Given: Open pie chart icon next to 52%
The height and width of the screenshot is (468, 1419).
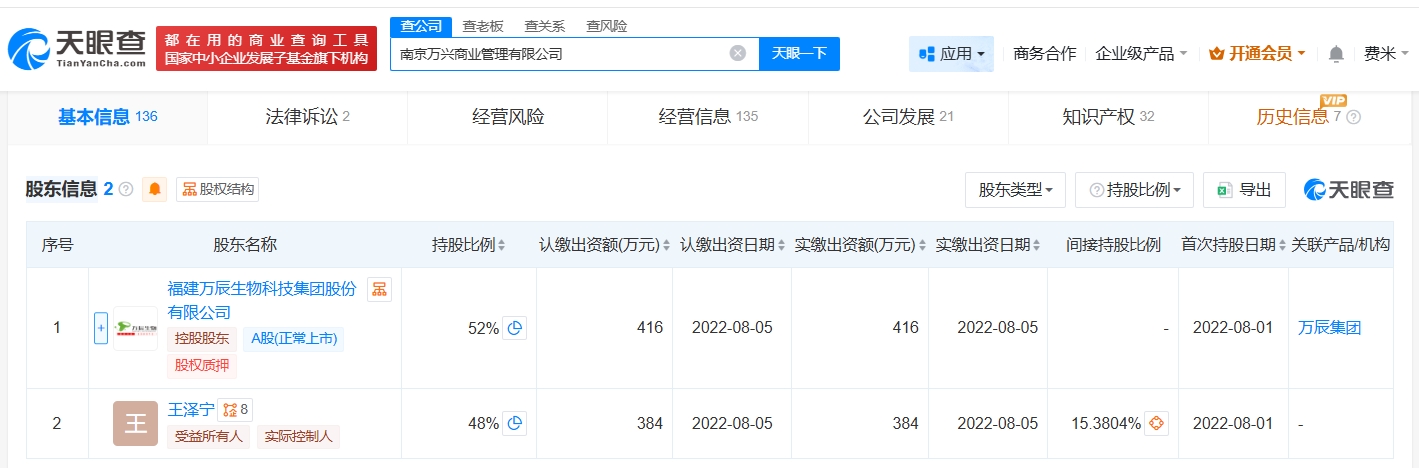Looking at the screenshot, I should (514, 328).
